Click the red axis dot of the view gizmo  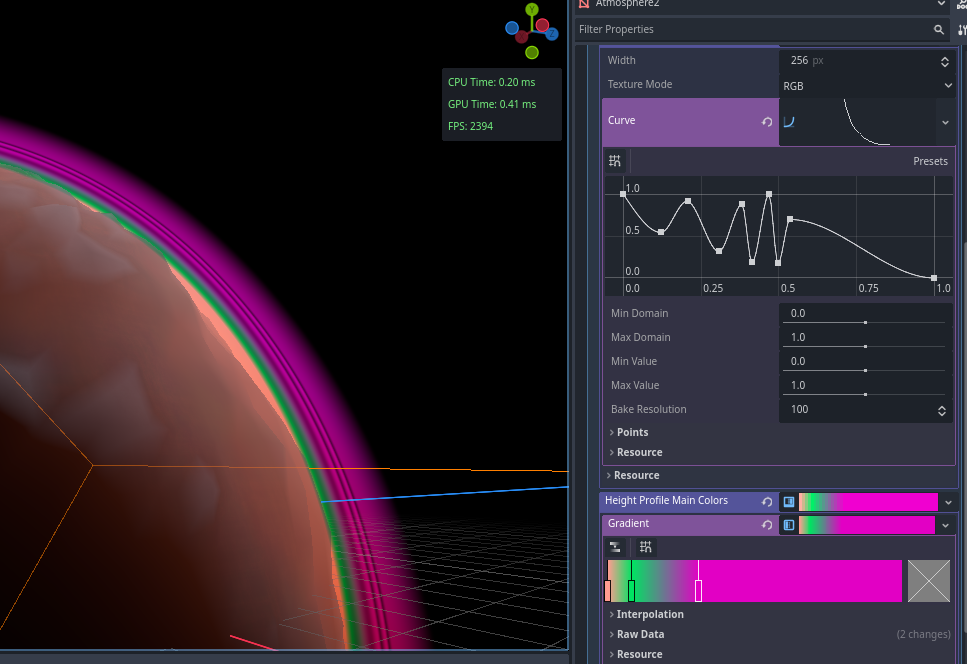(542, 25)
